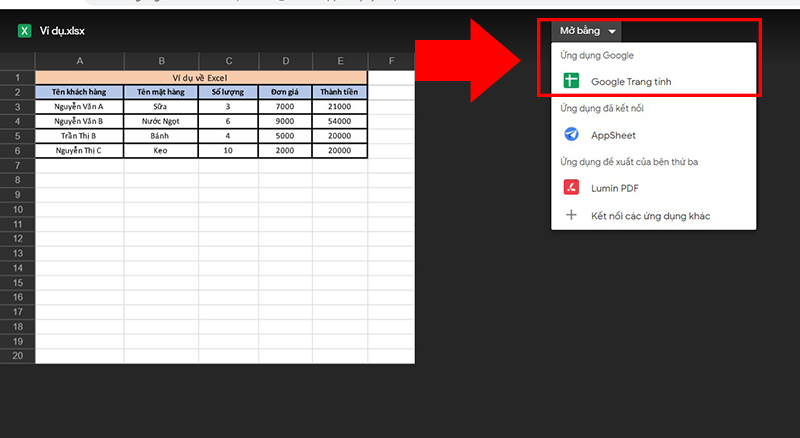The height and width of the screenshot is (438, 800).
Task: Select column F header
Action: tap(391, 61)
